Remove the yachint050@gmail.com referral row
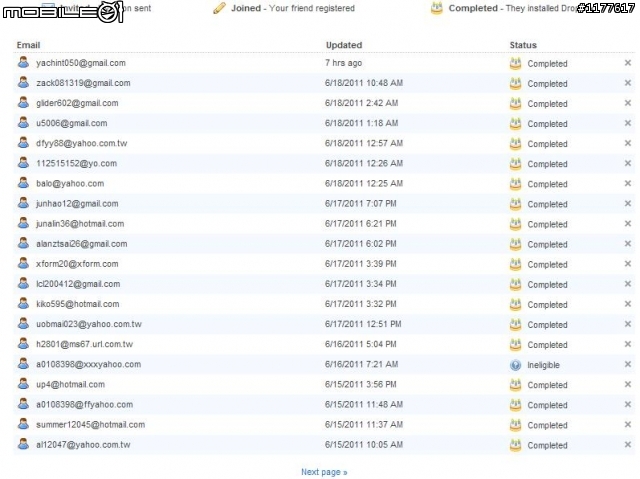640x479 pixels. pos(628,63)
